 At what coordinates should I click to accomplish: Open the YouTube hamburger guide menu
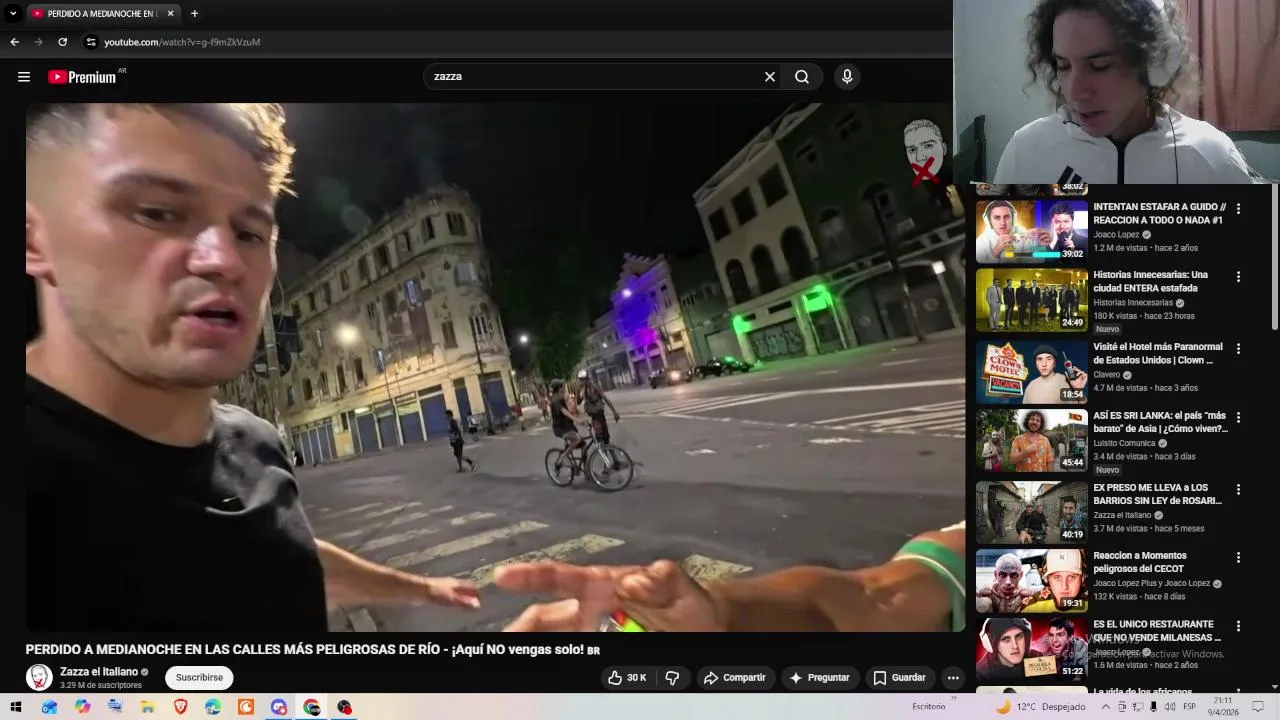[x=24, y=77]
